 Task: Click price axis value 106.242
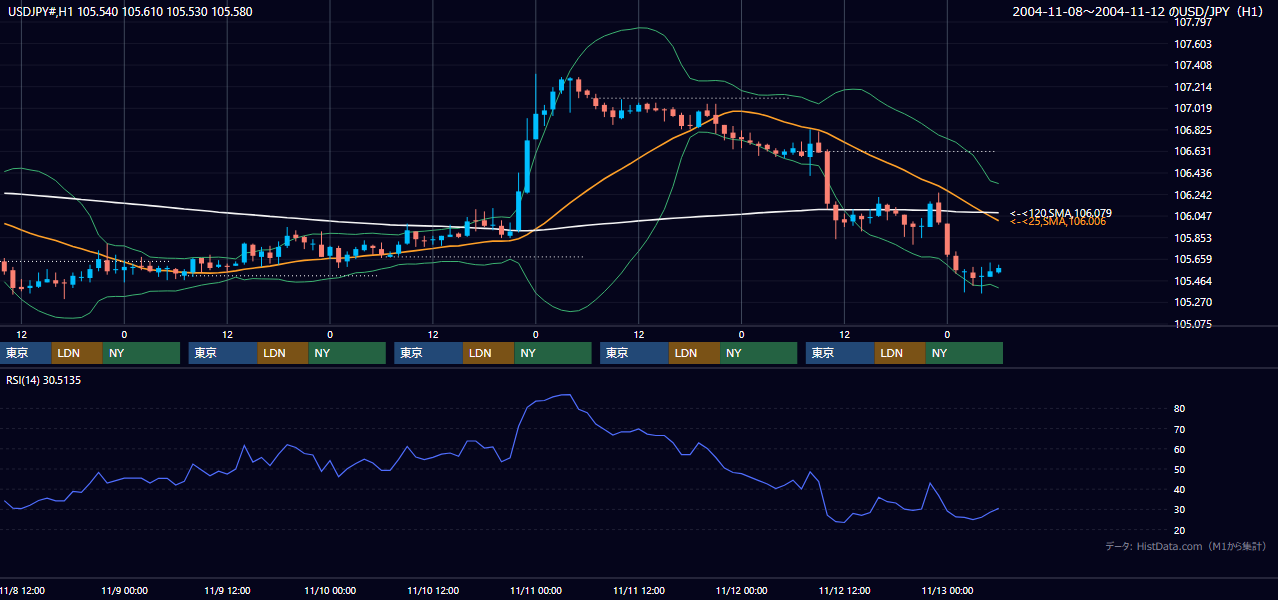coord(1193,195)
